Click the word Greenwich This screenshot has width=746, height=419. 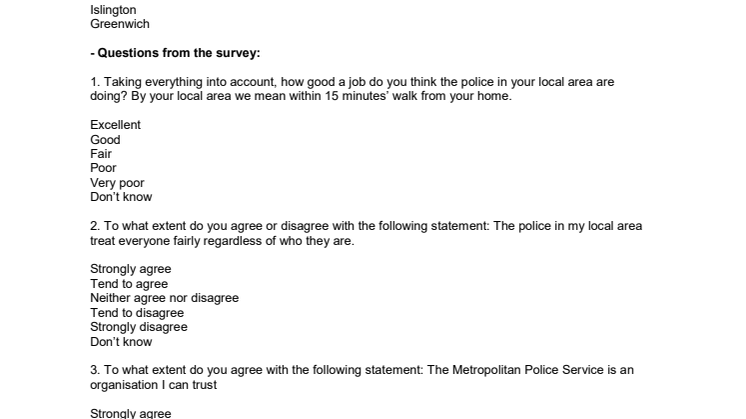point(119,24)
